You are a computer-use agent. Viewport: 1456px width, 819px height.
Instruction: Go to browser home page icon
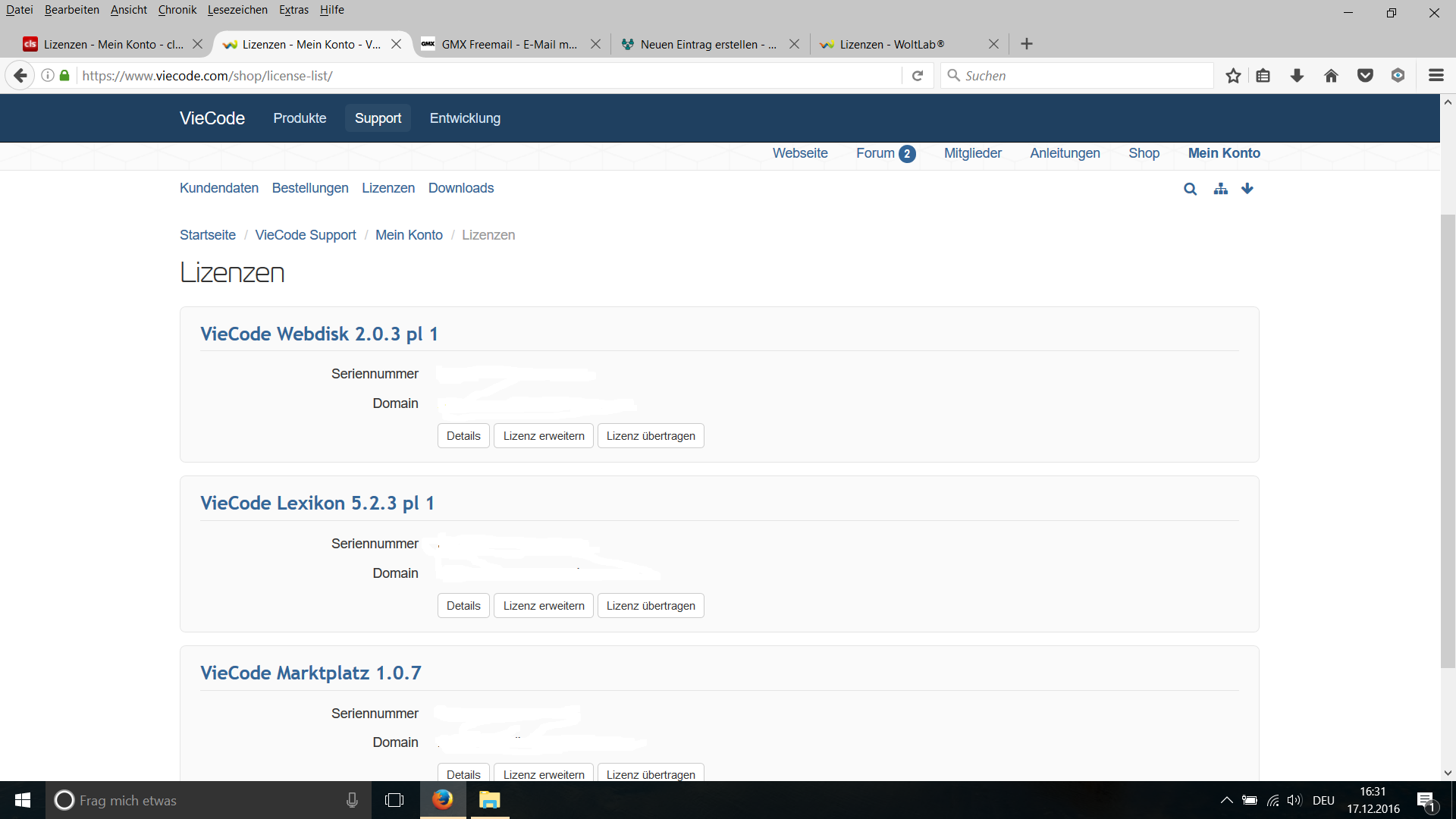tap(1331, 76)
